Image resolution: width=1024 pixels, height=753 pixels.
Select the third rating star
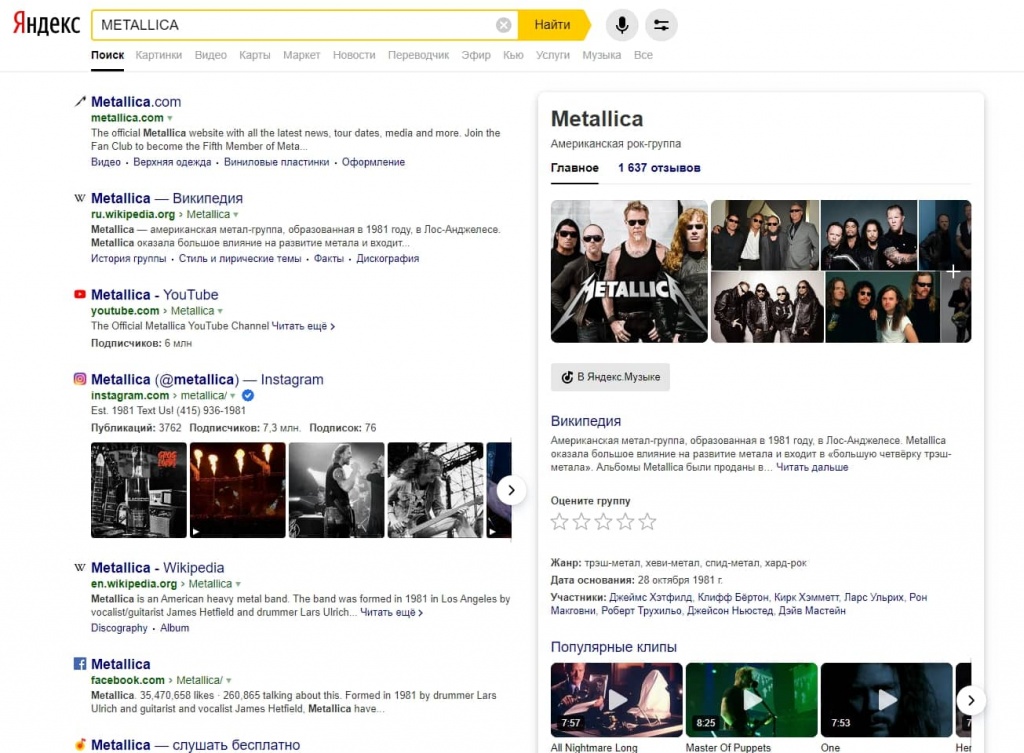point(604,522)
